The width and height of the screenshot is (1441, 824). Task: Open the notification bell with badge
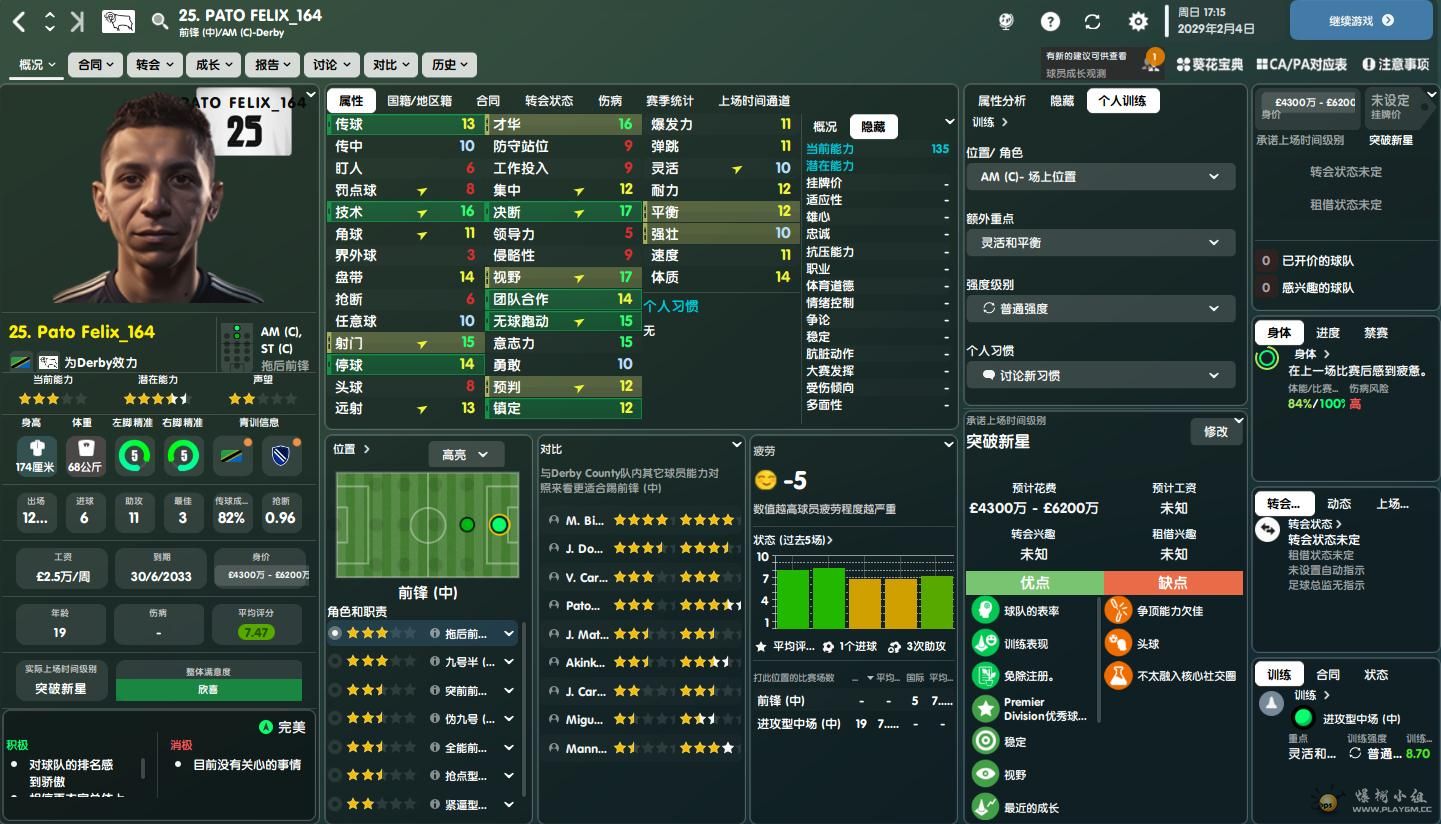[x=1152, y=63]
